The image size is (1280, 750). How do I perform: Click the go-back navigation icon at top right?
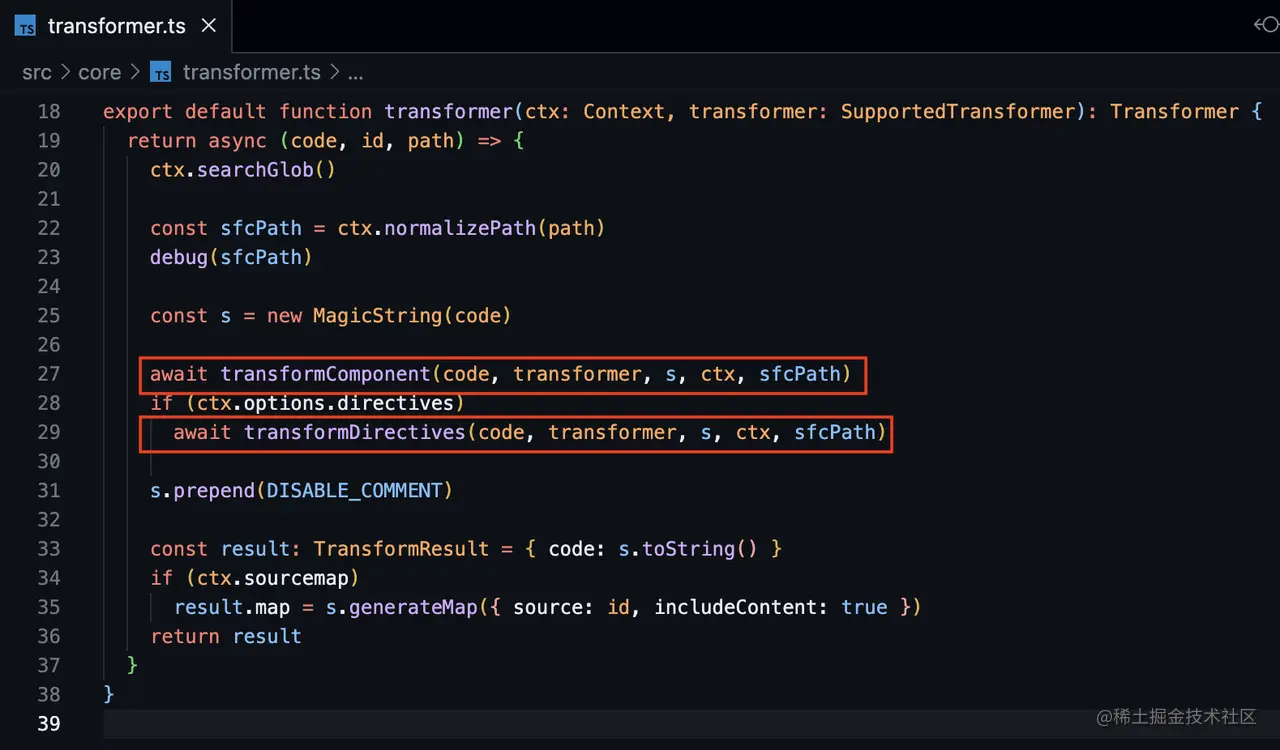(x=1266, y=25)
